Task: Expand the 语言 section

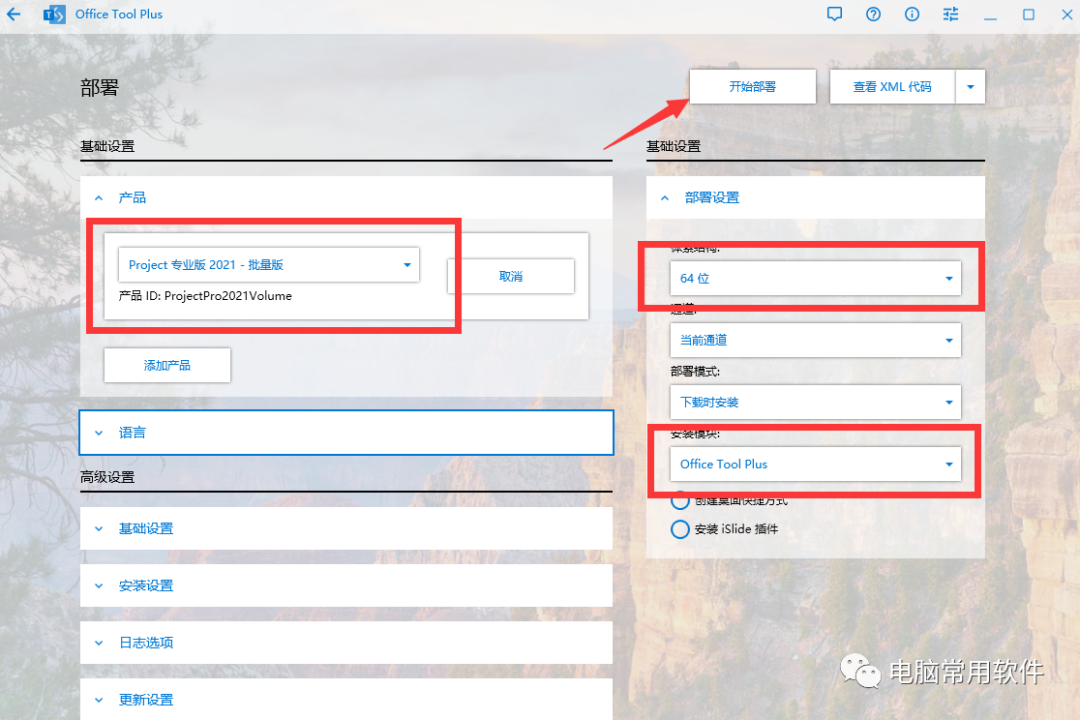Action: click(x=346, y=433)
